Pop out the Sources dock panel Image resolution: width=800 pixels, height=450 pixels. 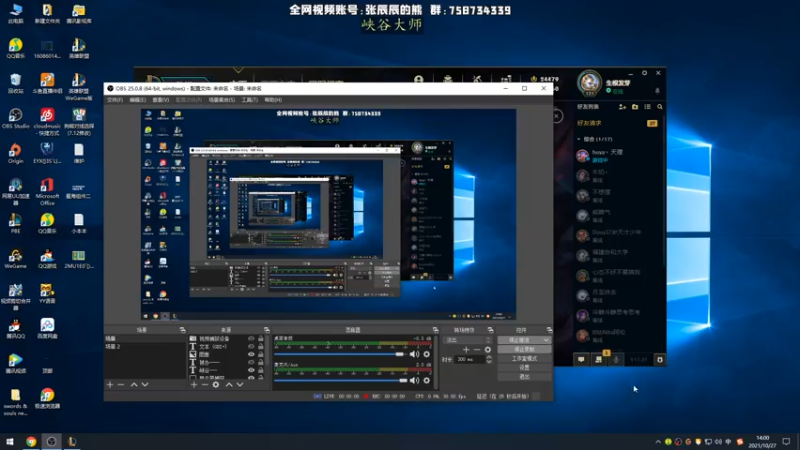(x=266, y=330)
